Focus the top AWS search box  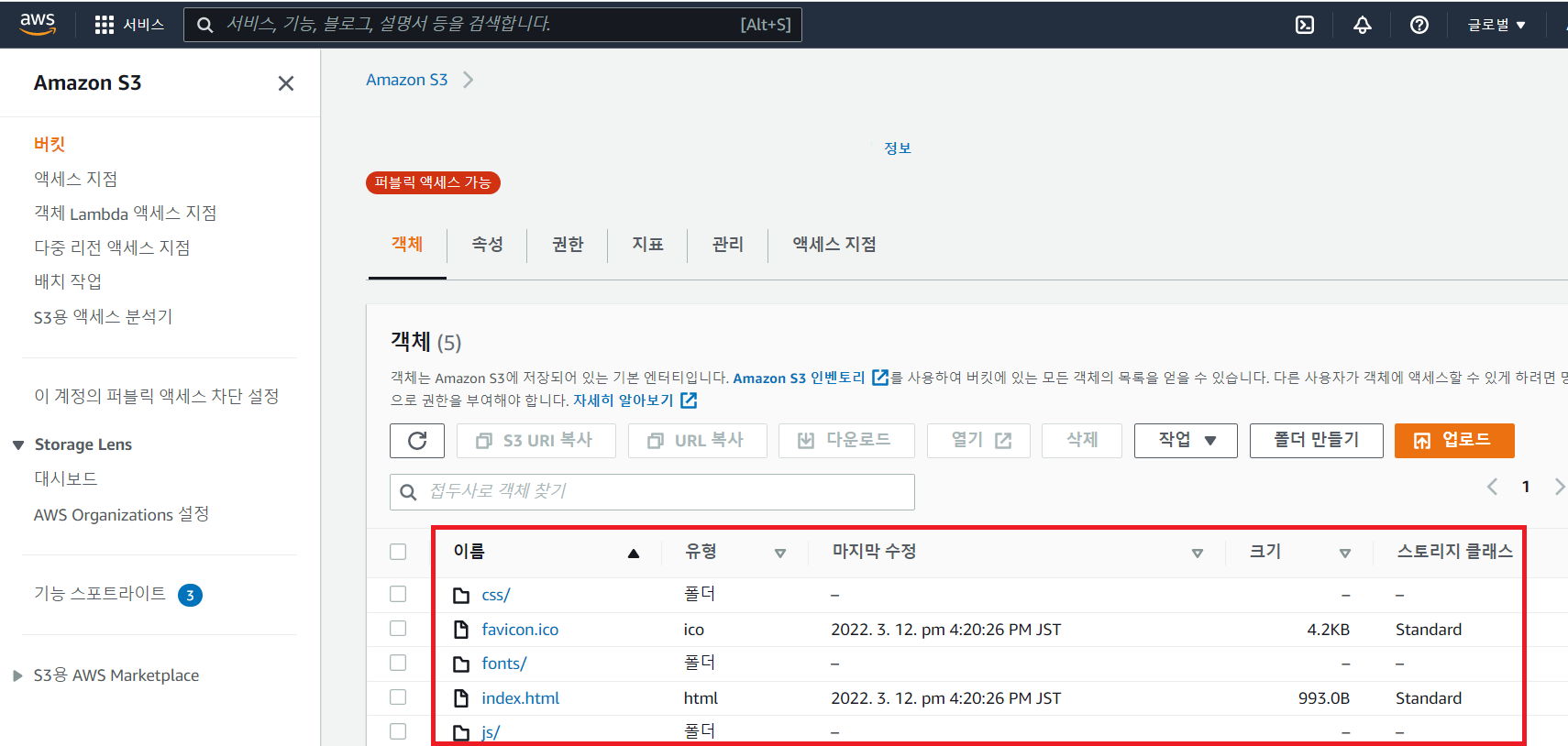(x=493, y=25)
